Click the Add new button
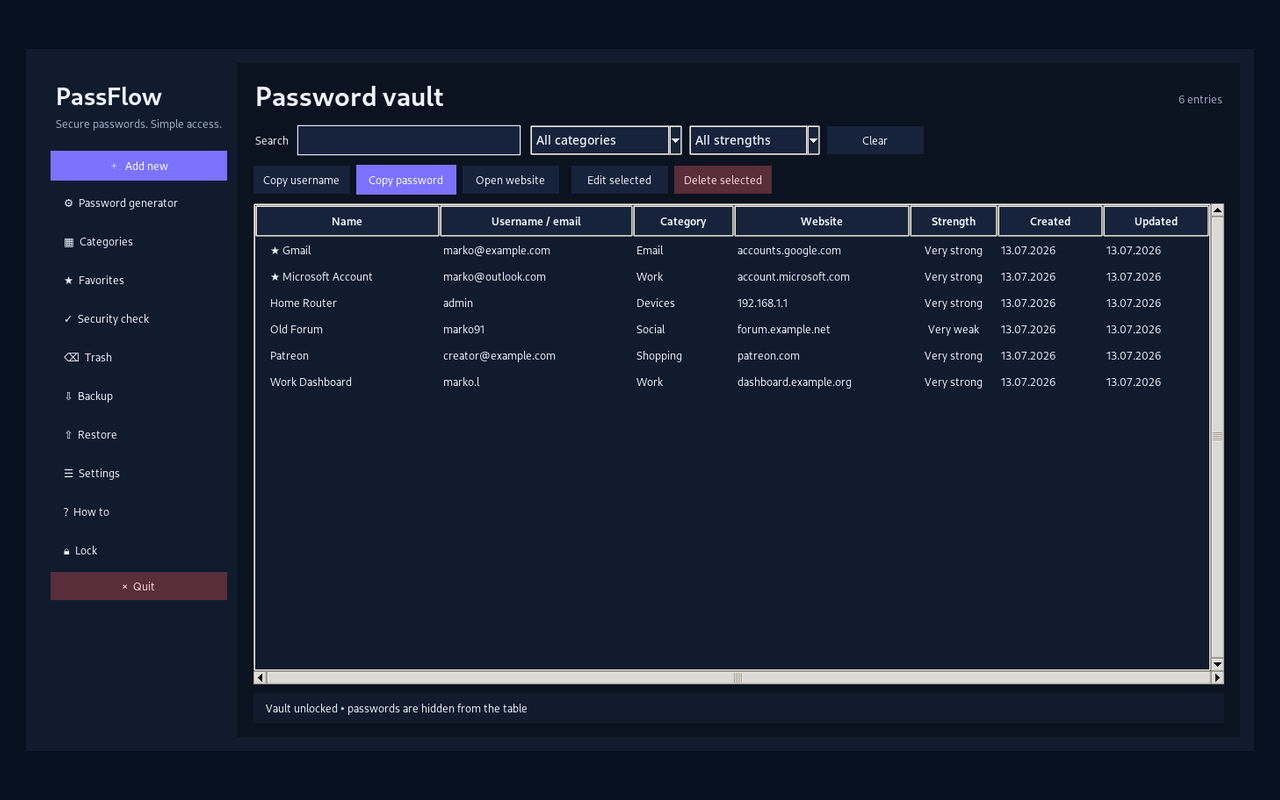 pos(139,166)
